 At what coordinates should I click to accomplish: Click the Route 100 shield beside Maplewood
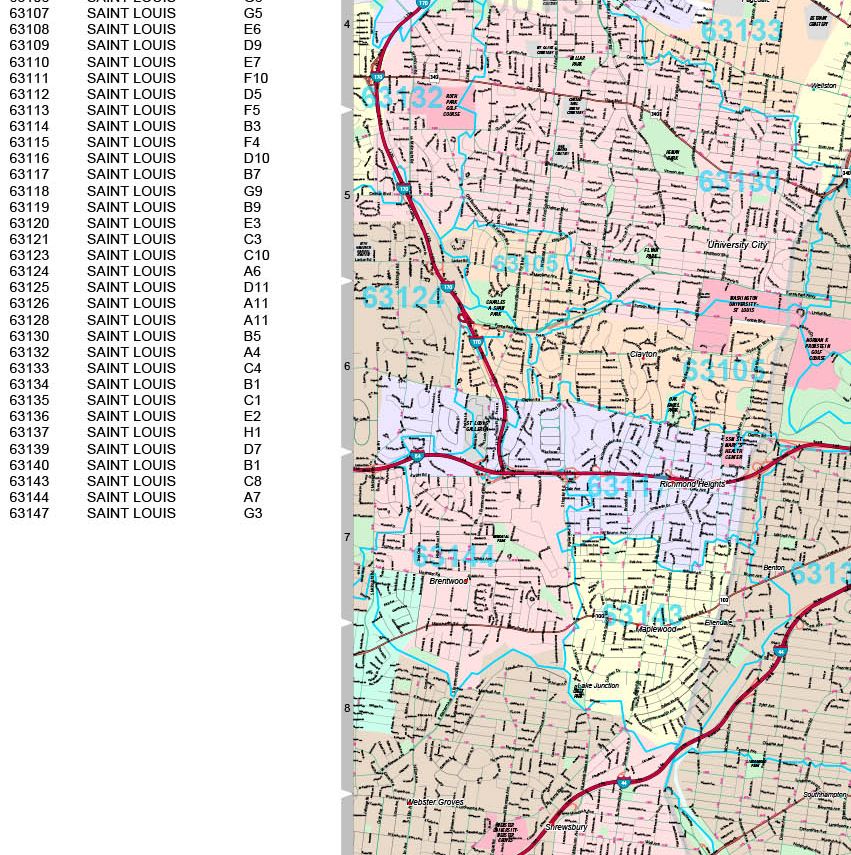click(x=600, y=616)
